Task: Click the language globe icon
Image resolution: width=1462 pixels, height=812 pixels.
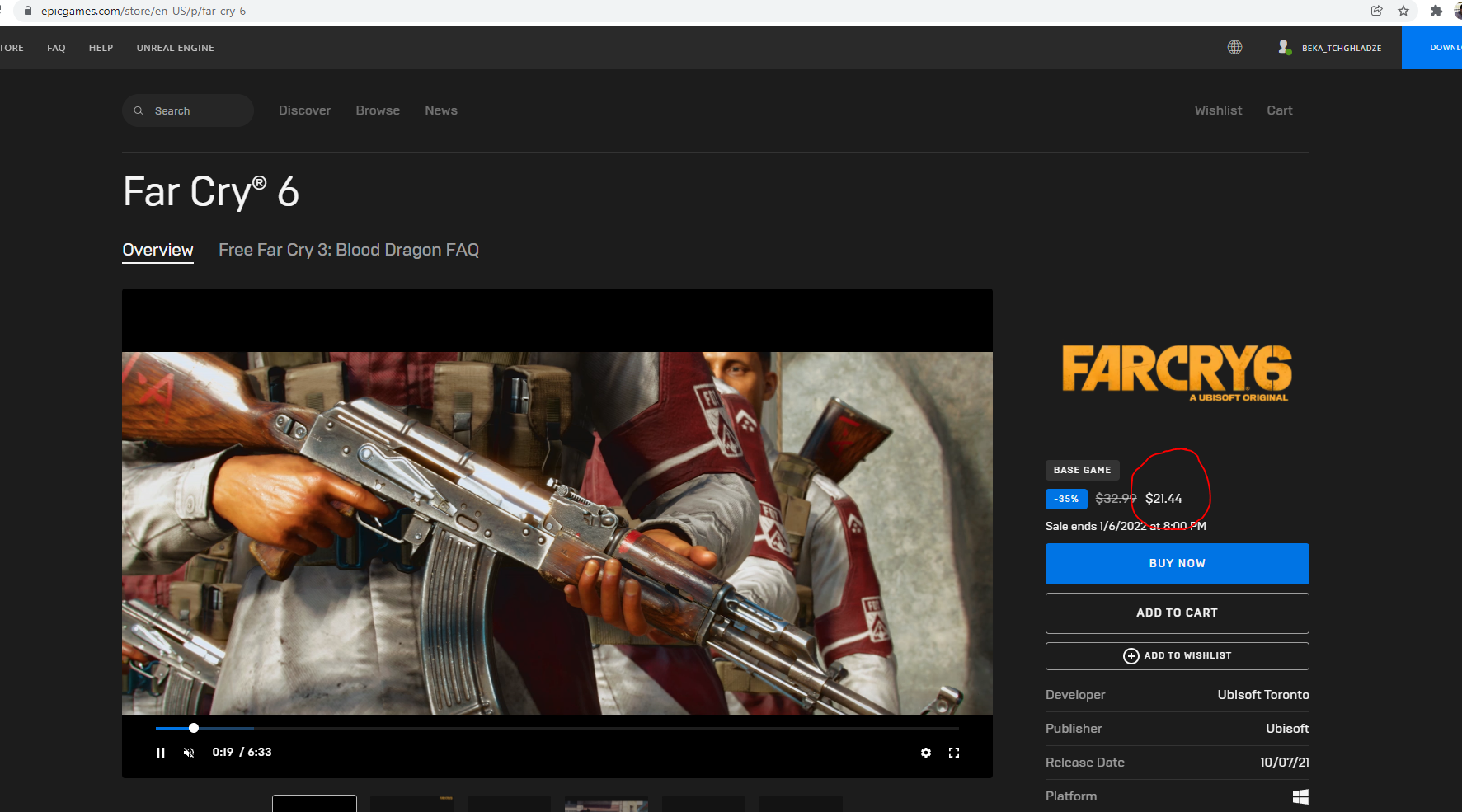Action: pyautogui.click(x=1234, y=48)
